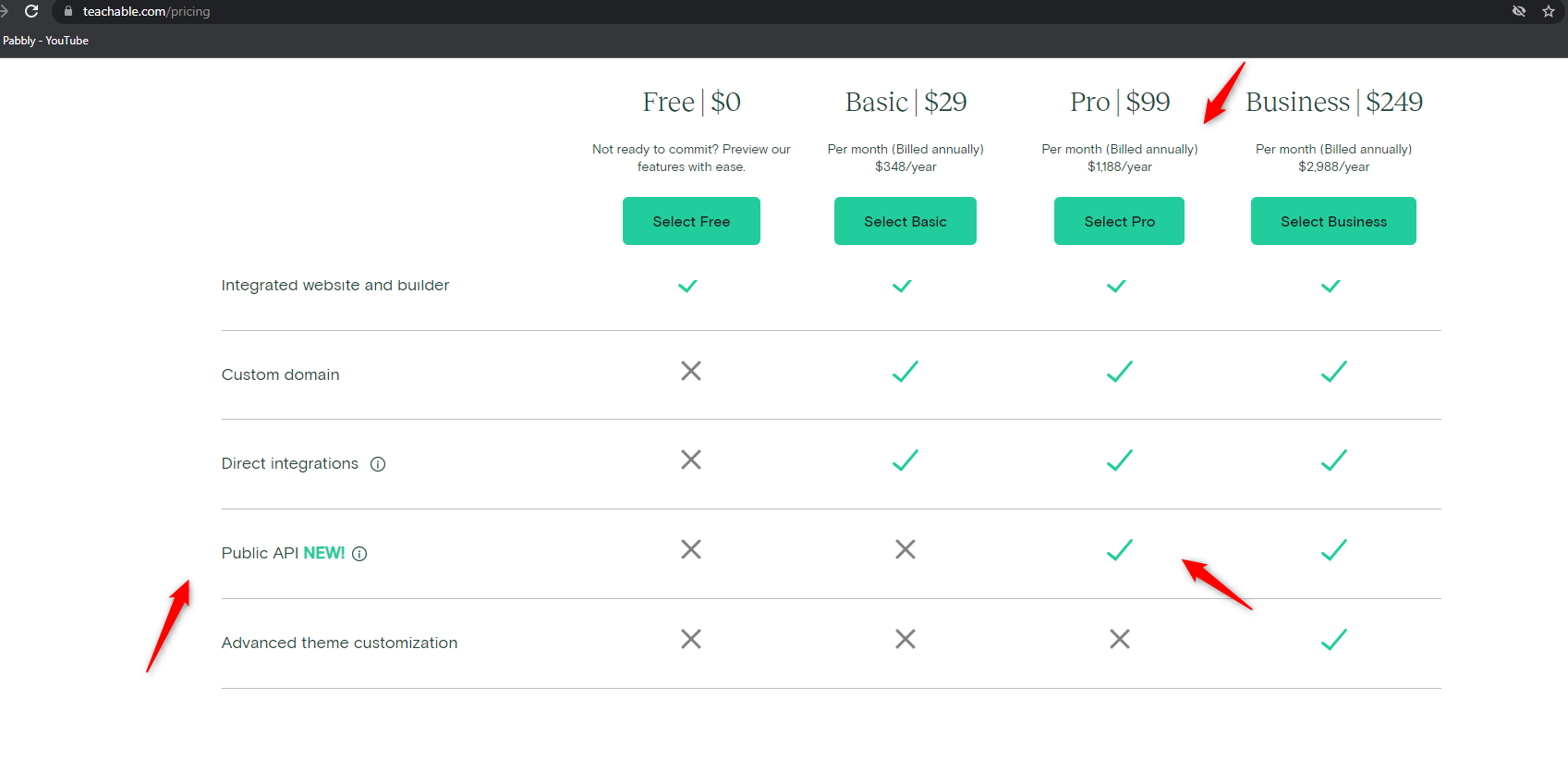Click the Integrated website and builder label
This screenshot has height=760, width=1568.
click(335, 286)
